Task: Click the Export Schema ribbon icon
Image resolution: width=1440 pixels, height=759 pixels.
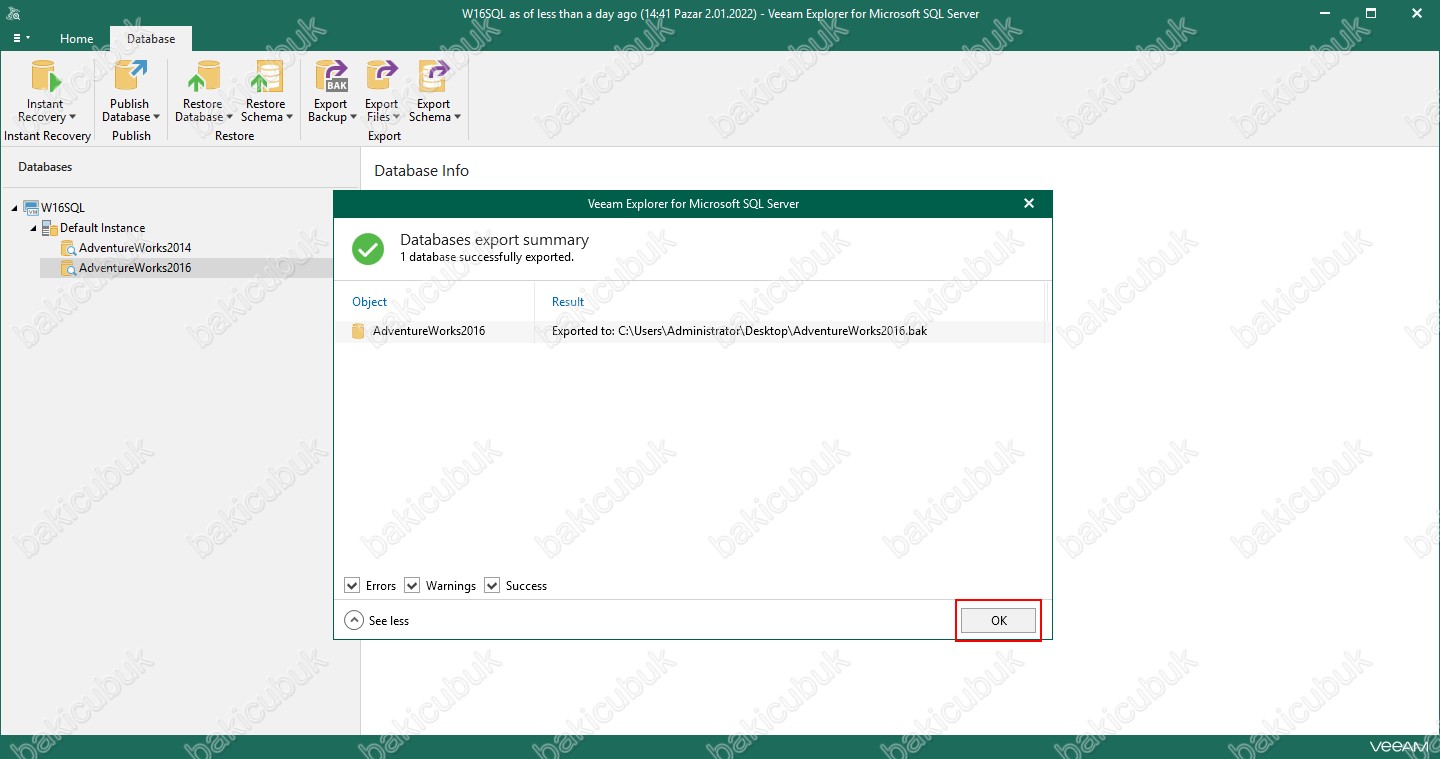Action: pos(434,77)
